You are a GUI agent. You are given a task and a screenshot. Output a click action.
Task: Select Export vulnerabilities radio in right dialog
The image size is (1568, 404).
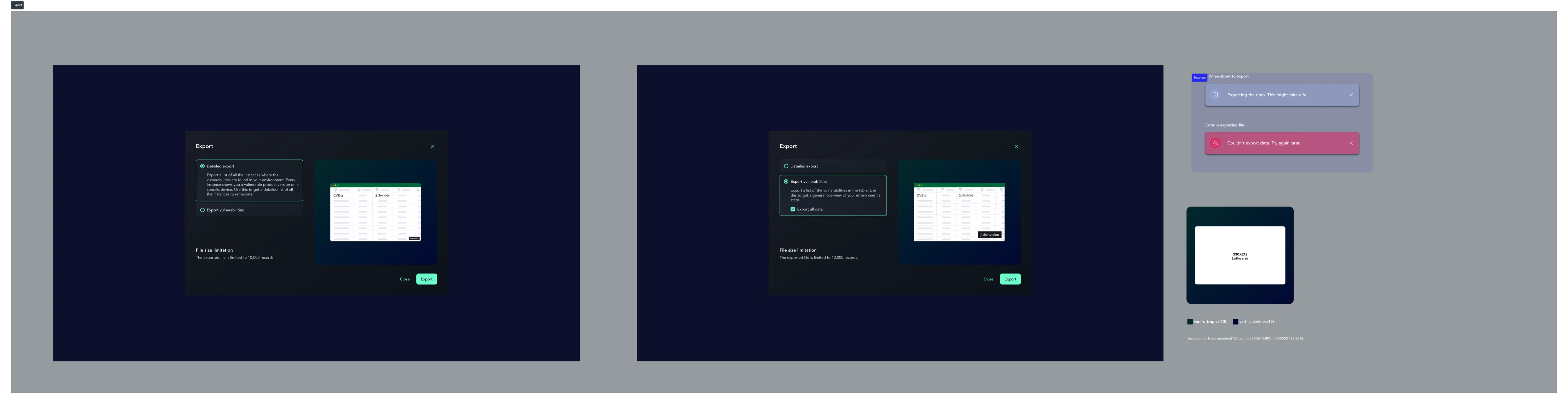786,181
